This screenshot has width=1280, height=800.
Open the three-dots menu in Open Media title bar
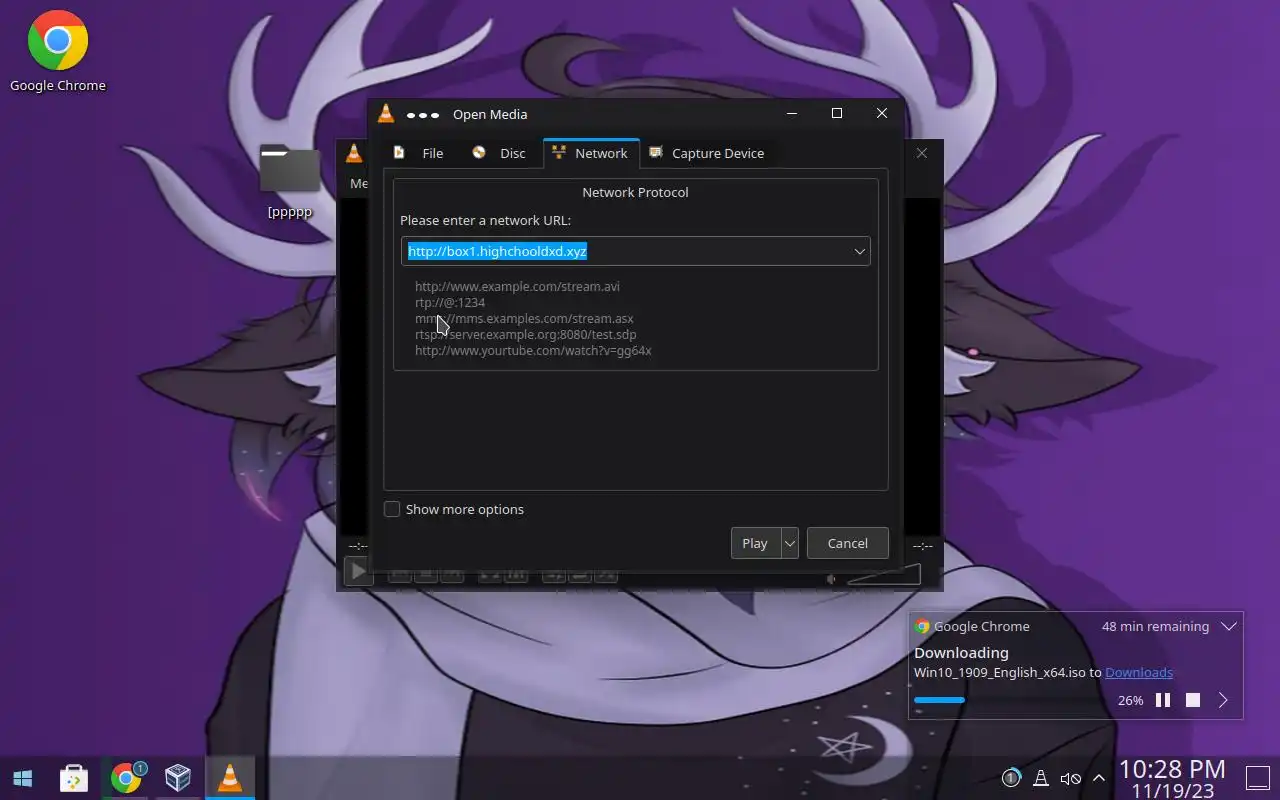(x=423, y=114)
